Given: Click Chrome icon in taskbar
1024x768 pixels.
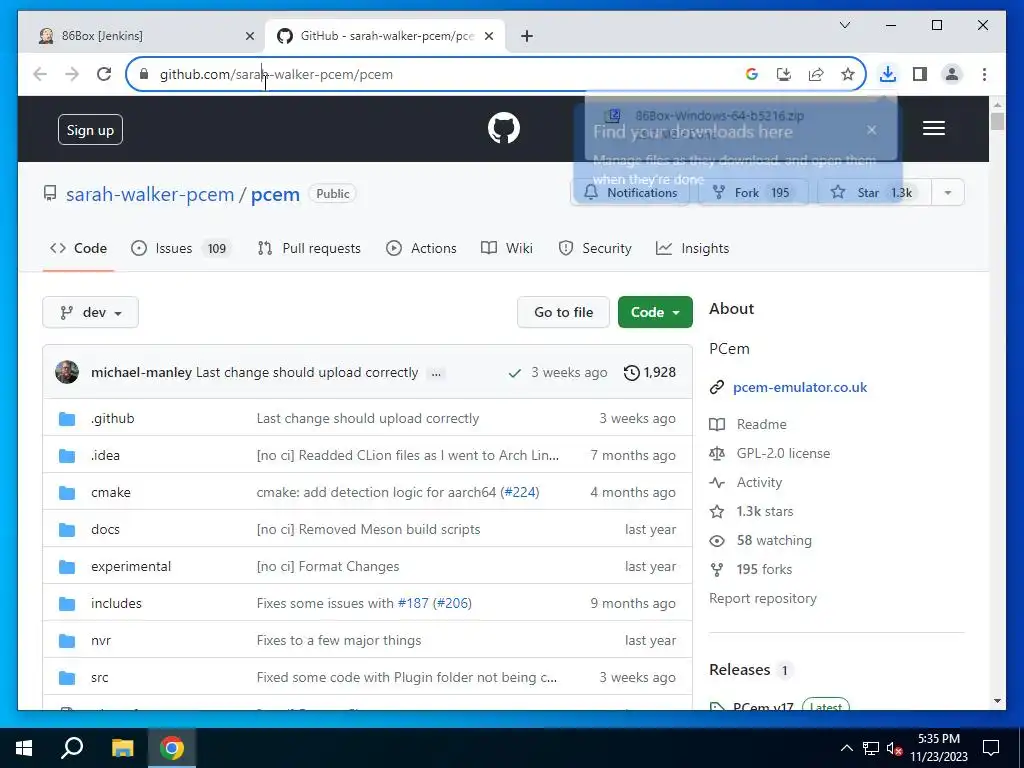Looking at the screenshot, I should tap(172, 748).
